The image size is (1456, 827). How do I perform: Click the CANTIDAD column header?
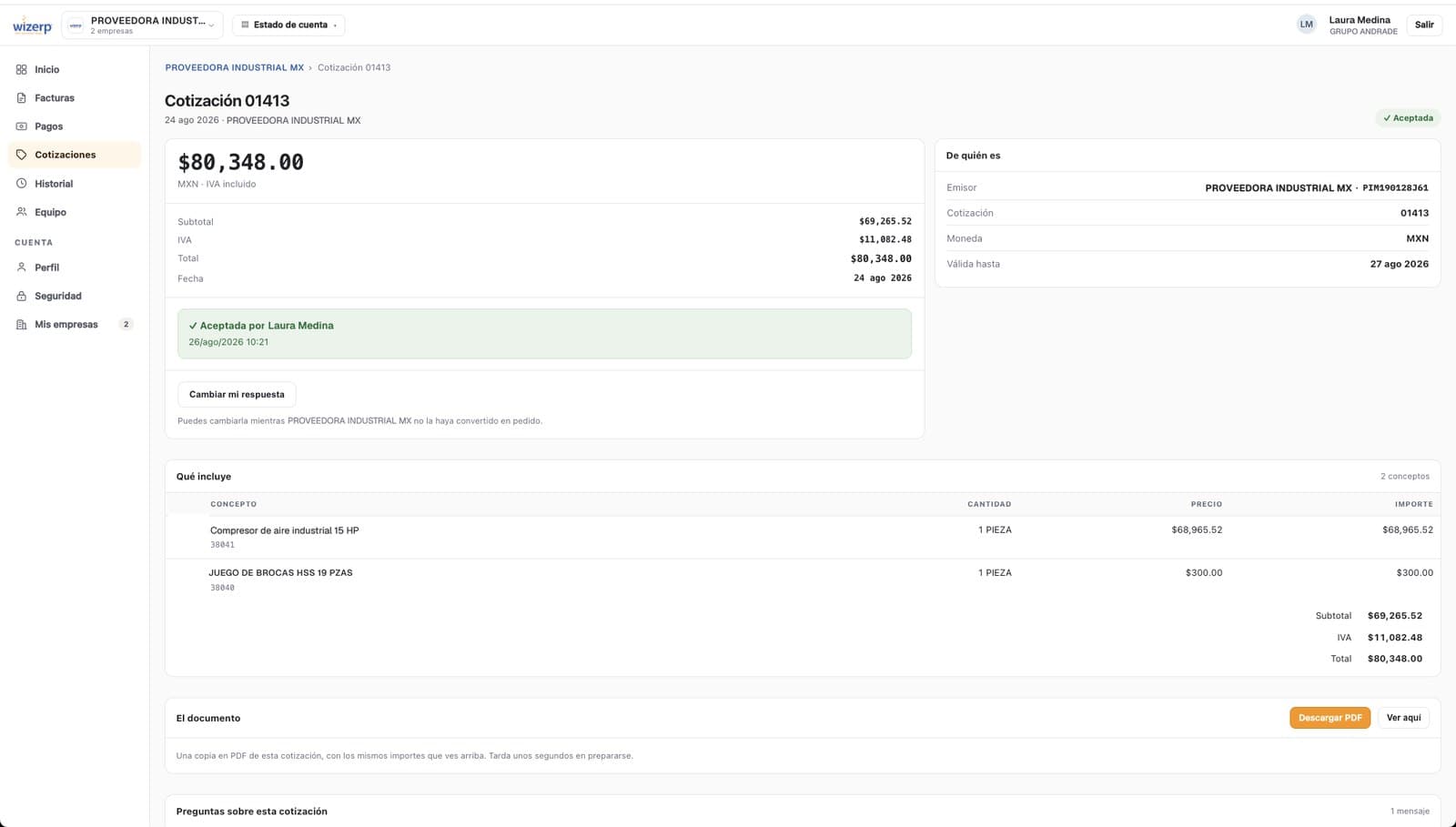(x=989, y=504)
